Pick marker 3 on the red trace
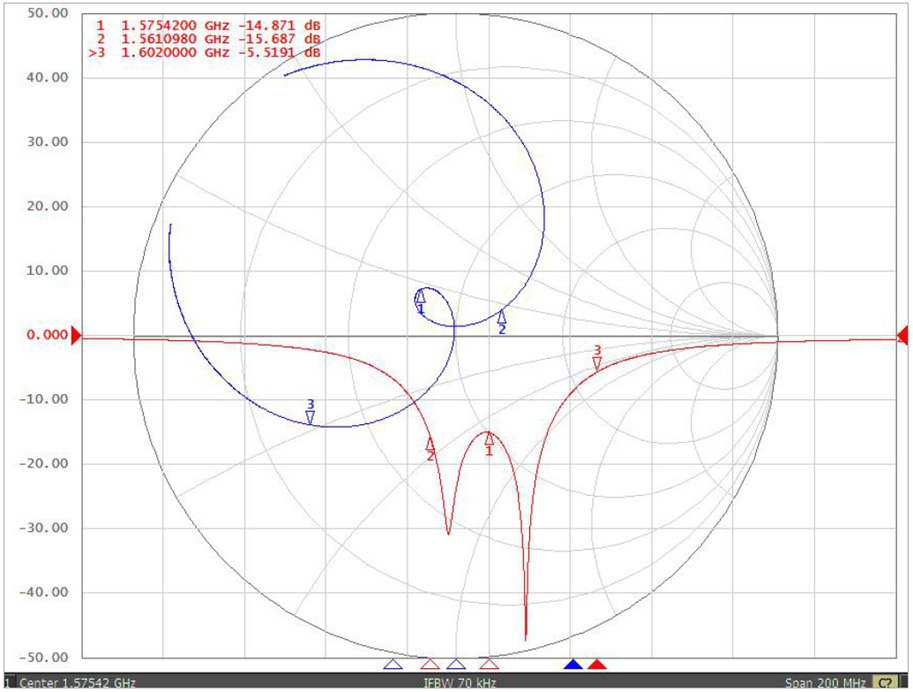The height and width of the screenshot is (692, 913). [x=597, y=363]
